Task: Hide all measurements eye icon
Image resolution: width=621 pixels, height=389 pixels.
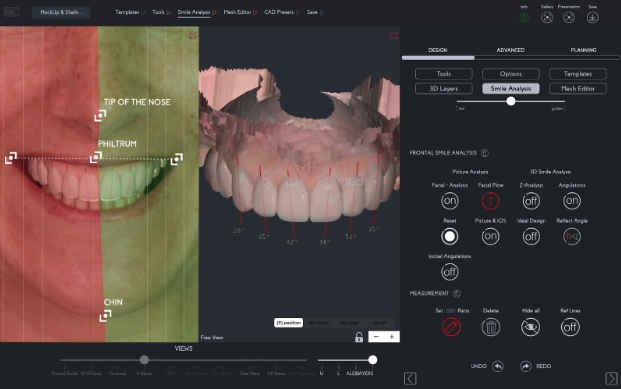Action: pos(530,327)
